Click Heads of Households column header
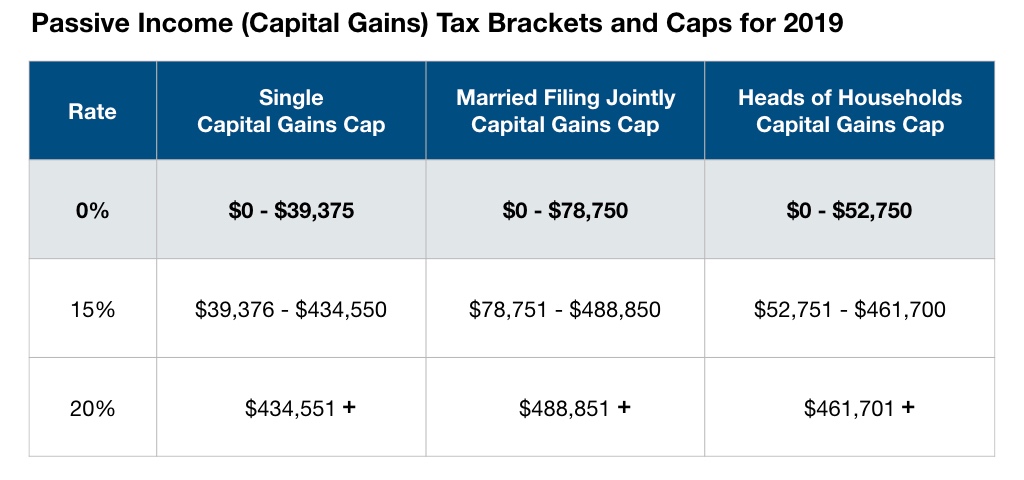The width and height of the screenshot is (1024, 480). tap(850, 111)
